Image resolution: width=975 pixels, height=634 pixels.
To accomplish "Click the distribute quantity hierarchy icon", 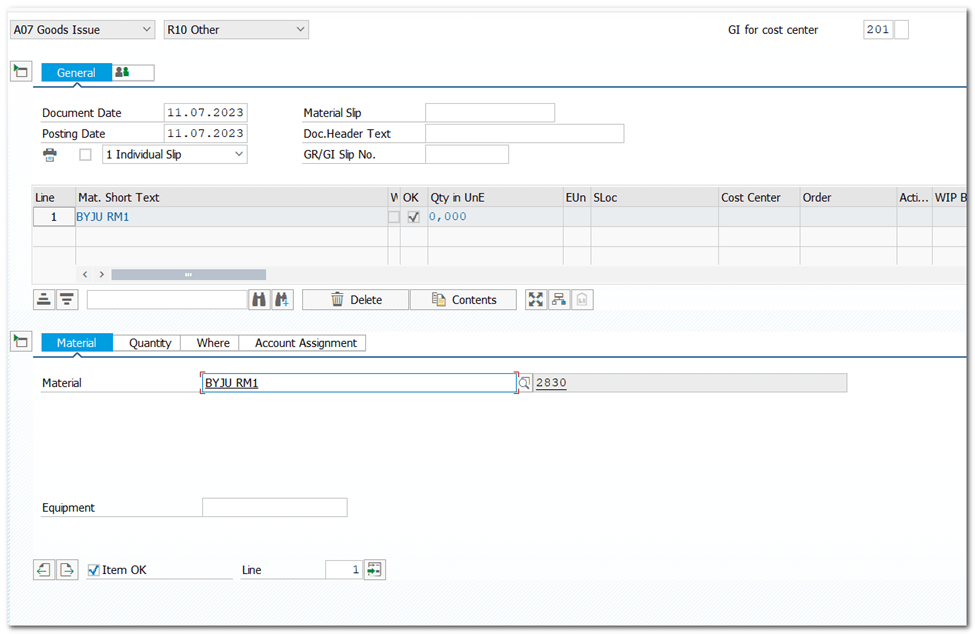I will 558,299.
